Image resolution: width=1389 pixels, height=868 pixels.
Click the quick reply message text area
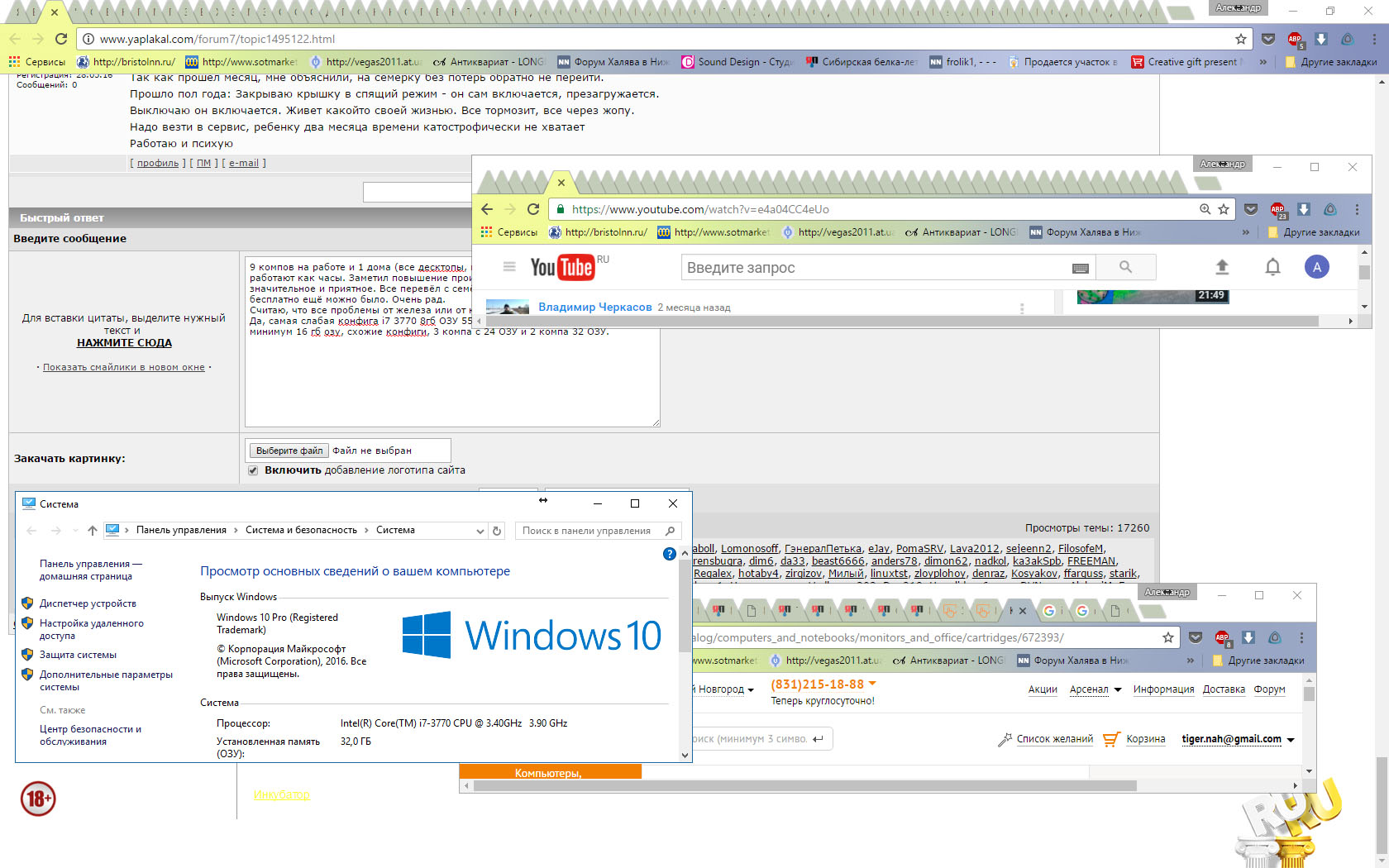[x=452, y=341]
